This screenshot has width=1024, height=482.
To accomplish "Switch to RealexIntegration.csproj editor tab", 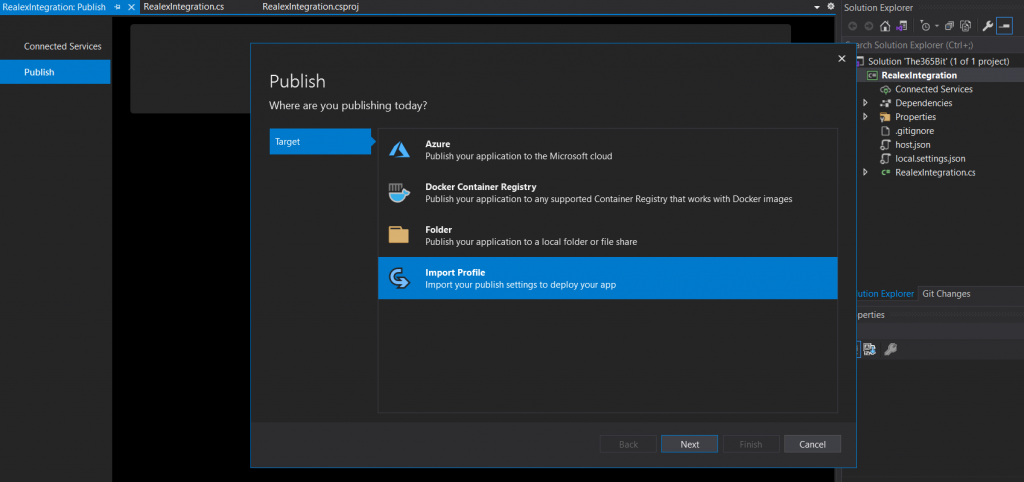I will [310, 7].
